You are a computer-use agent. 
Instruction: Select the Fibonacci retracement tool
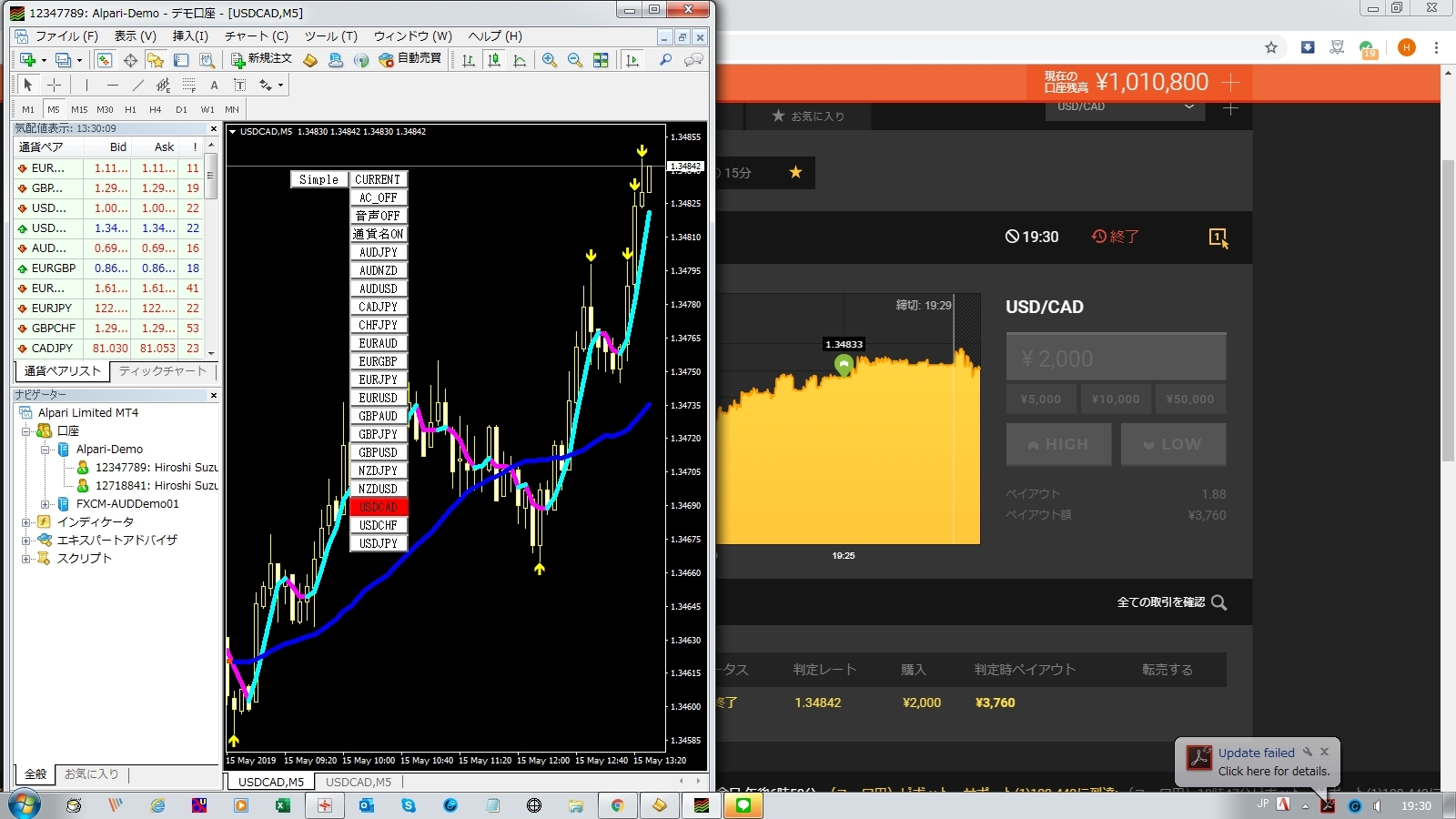point(189,85)
